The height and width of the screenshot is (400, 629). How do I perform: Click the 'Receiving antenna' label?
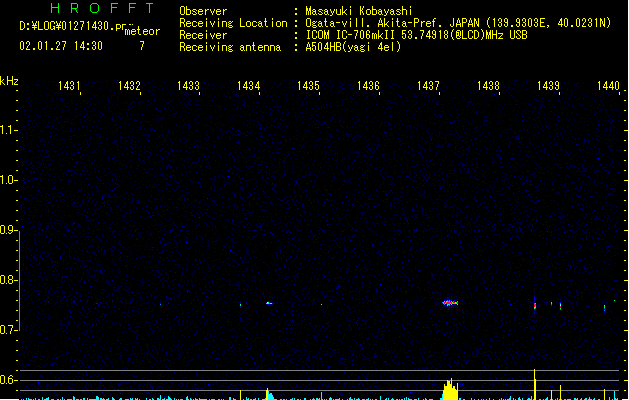tap(230, 47)
